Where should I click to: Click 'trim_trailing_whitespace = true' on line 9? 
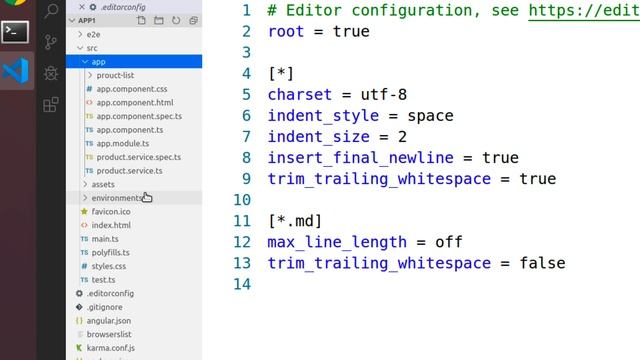pos(412,179)
